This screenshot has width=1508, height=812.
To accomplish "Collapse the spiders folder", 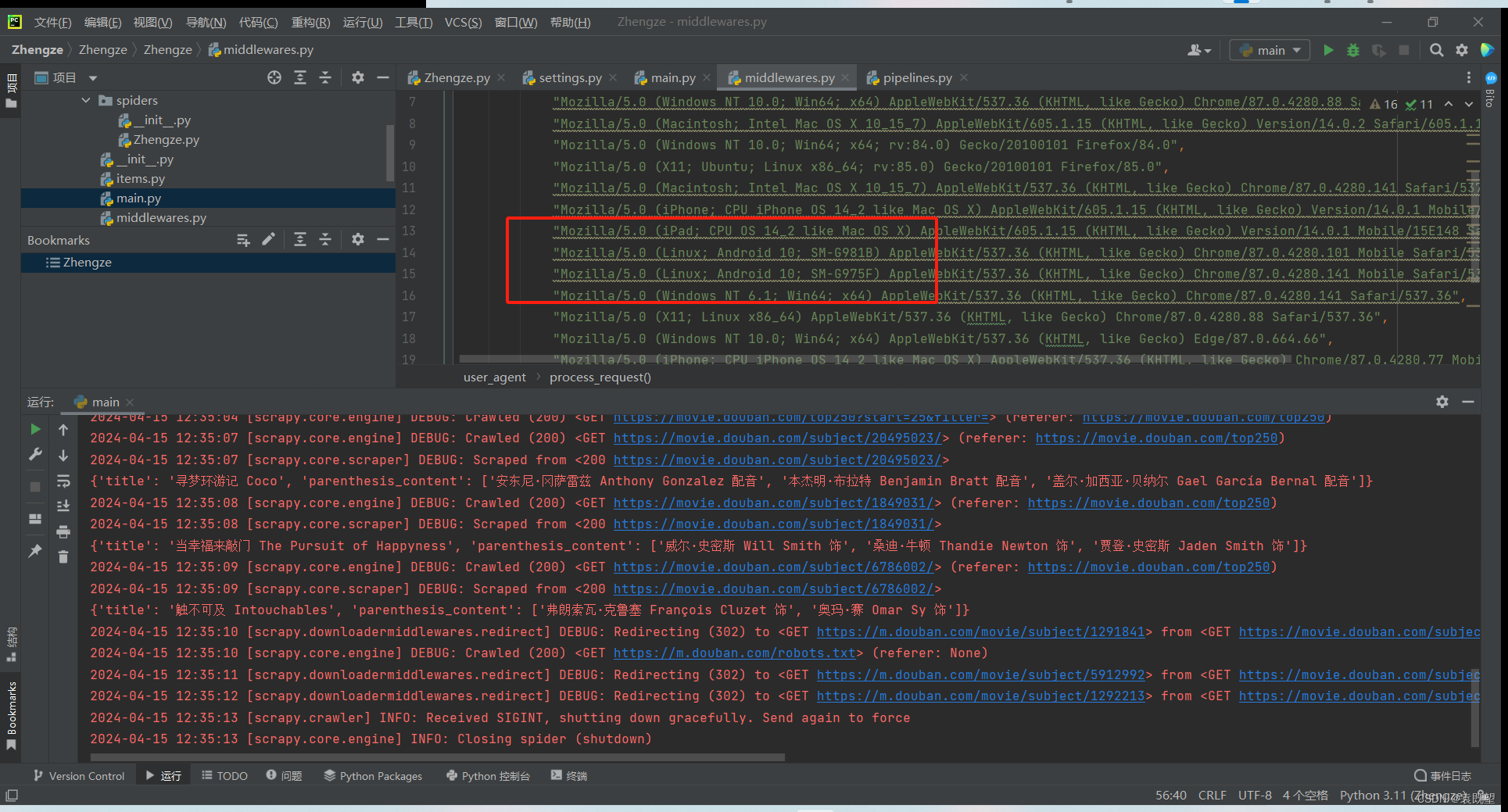I will click(x=86, y=100).
